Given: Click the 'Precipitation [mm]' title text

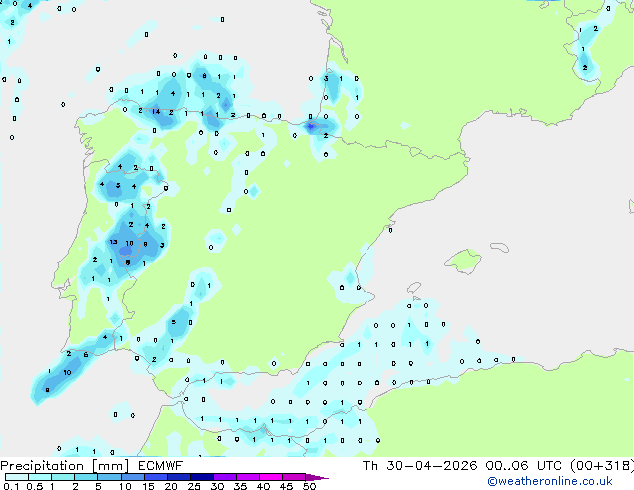Looking at the screenshot, I should 65,466.
